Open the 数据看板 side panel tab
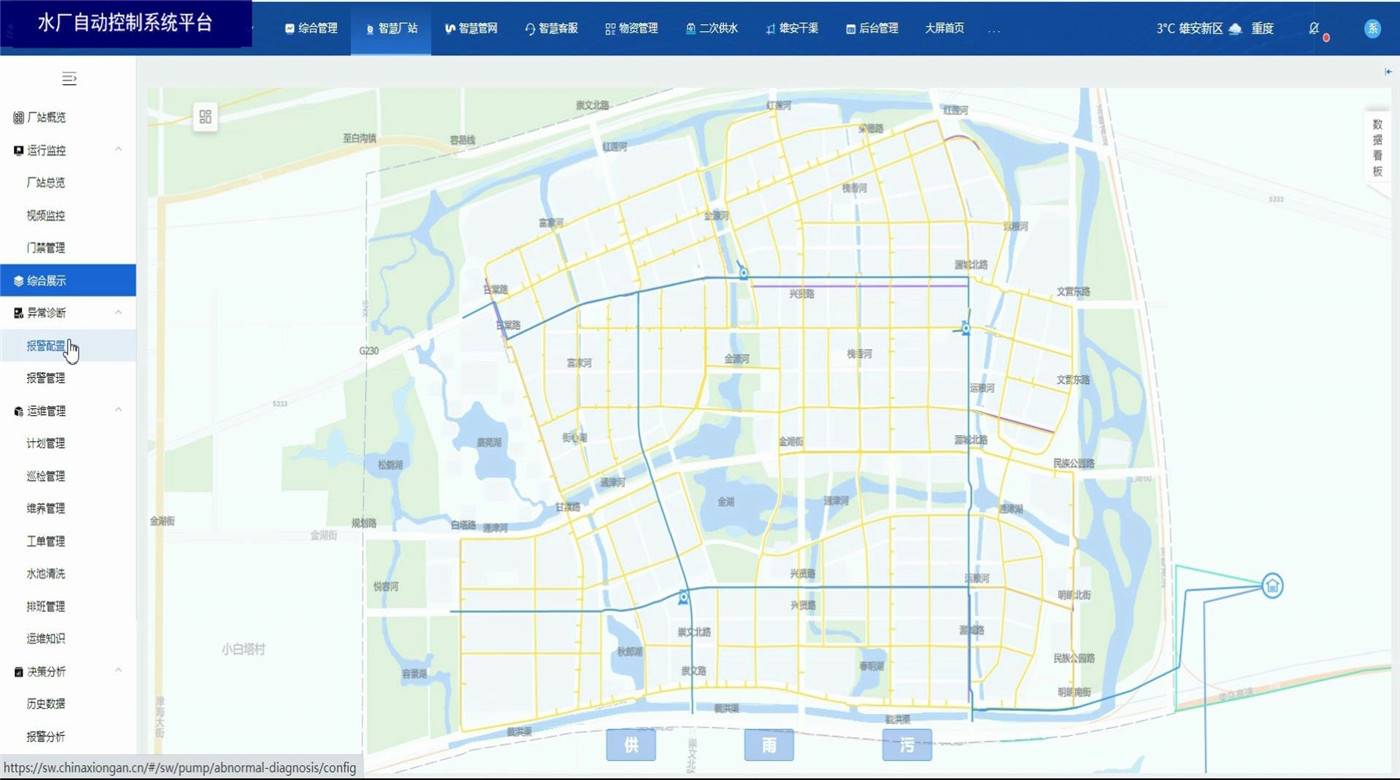Screen dimensions: 1400x780 pos(1377,147)
